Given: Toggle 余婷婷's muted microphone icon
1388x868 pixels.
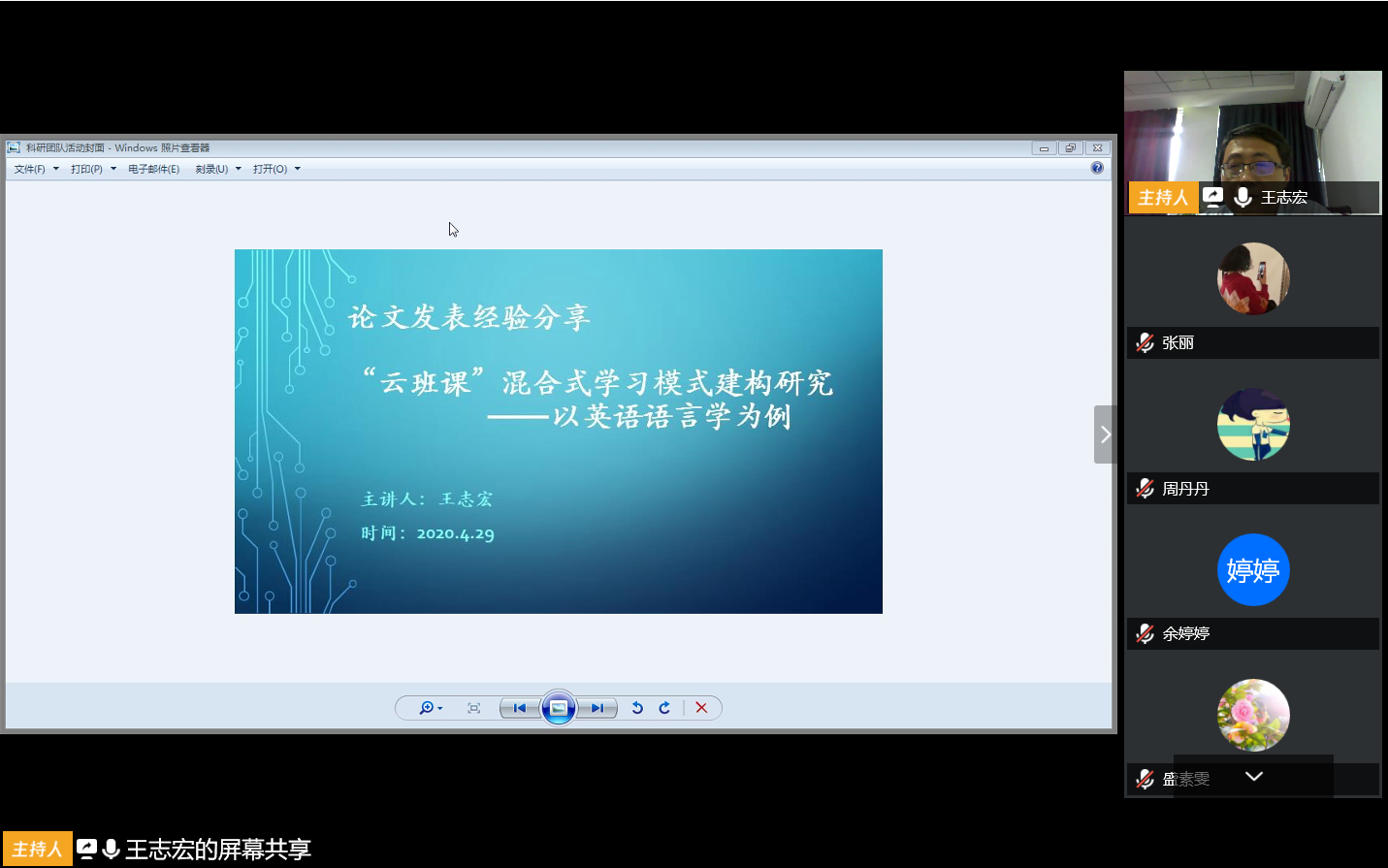Looking at the screenshot, I should (1145, 633).
